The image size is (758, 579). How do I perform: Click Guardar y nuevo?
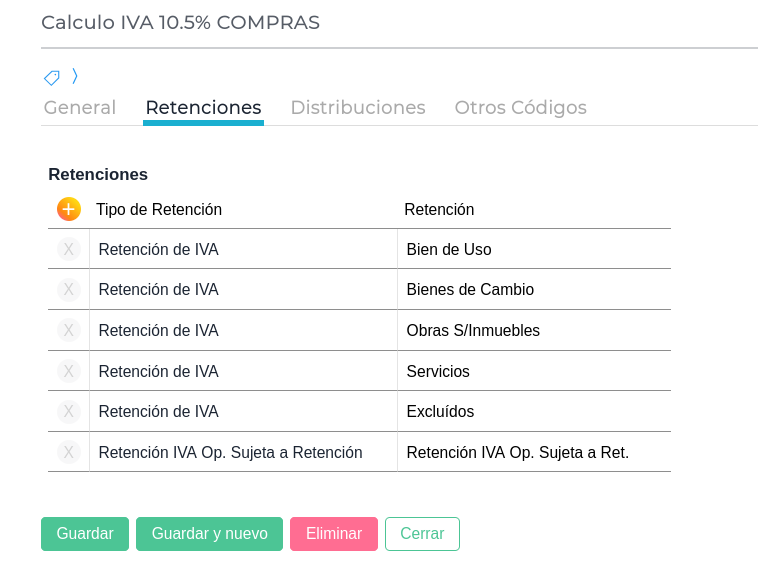click(209, 534)
